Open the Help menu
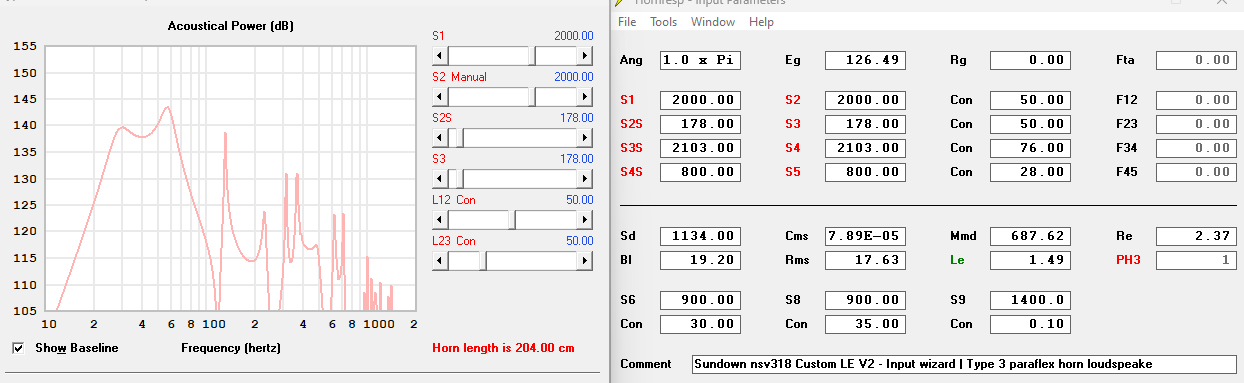Viewport: 1244px width, 383px height. pyautogui.click(x=761, y=22)
